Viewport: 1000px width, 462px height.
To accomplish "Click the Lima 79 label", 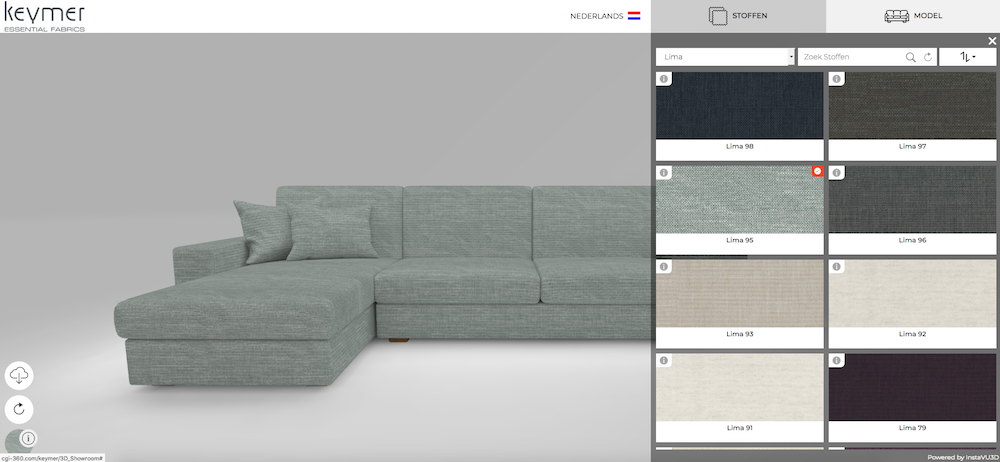I will 912,428.
